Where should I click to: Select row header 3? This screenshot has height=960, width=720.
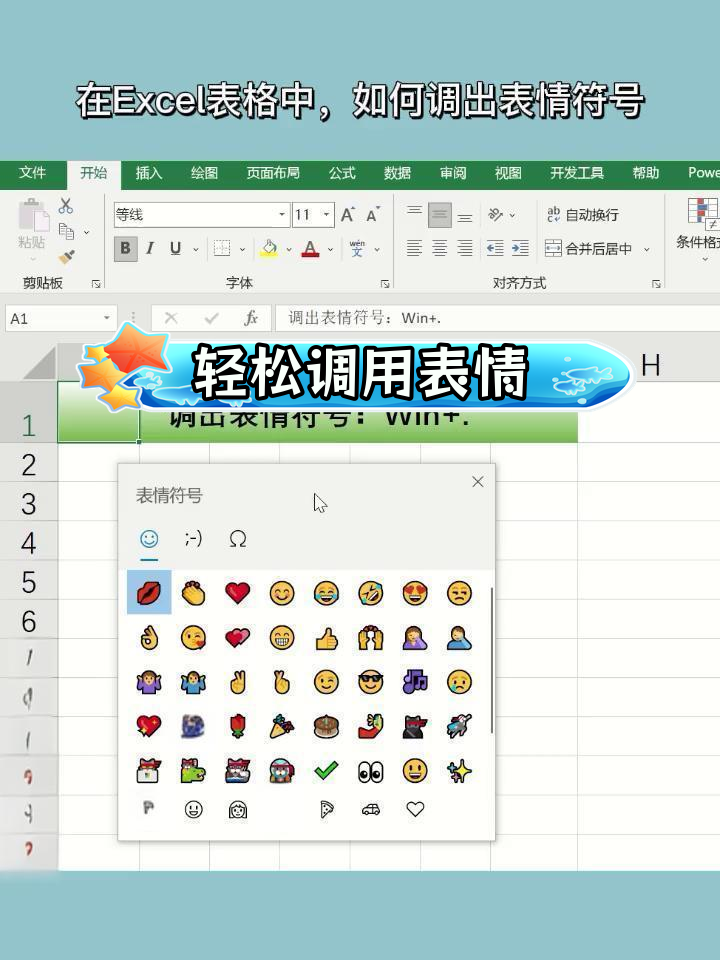point(29,504)
